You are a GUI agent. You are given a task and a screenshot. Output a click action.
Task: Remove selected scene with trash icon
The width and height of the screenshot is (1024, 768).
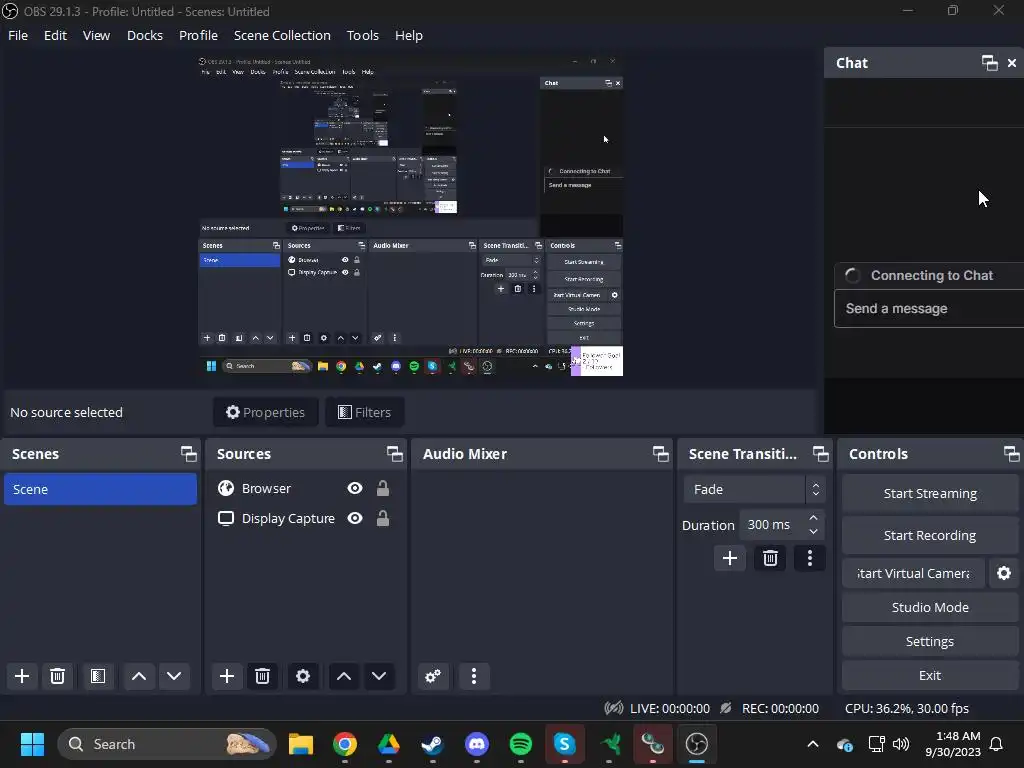pos(57,676)
